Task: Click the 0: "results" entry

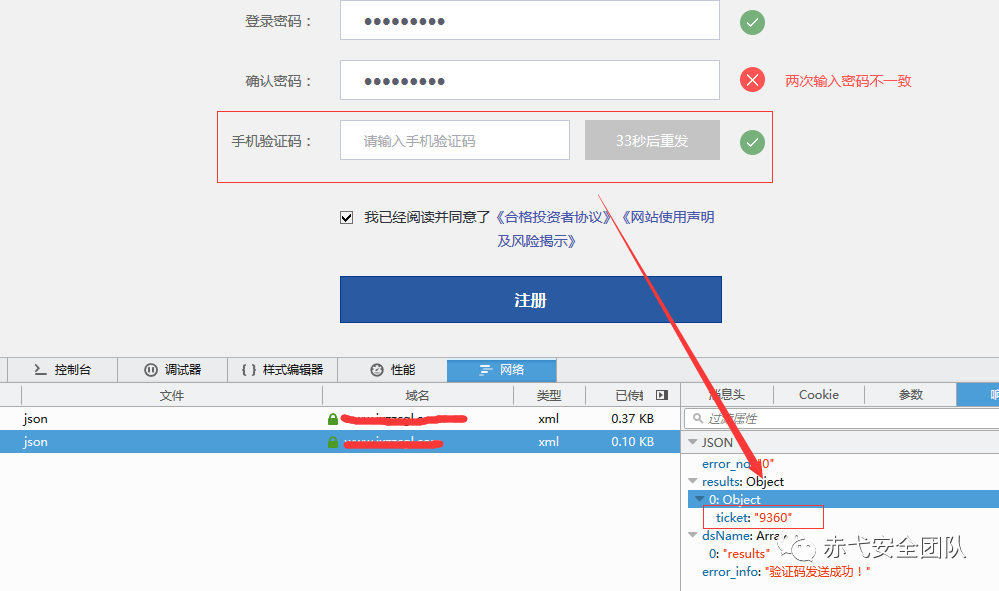Action: click(739, 553)
